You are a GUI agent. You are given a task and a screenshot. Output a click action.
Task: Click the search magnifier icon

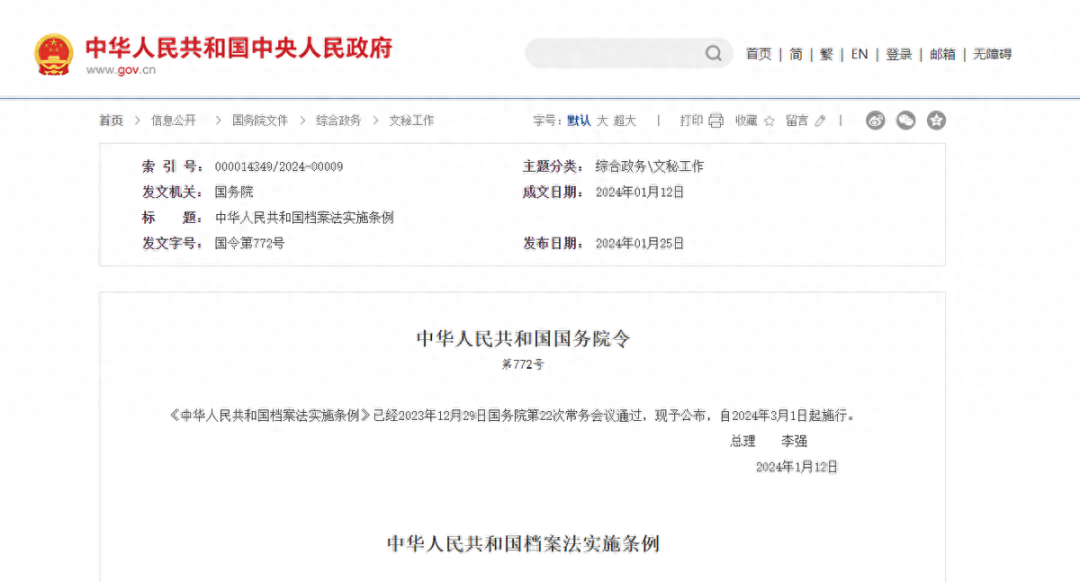[x=713, y=54]
